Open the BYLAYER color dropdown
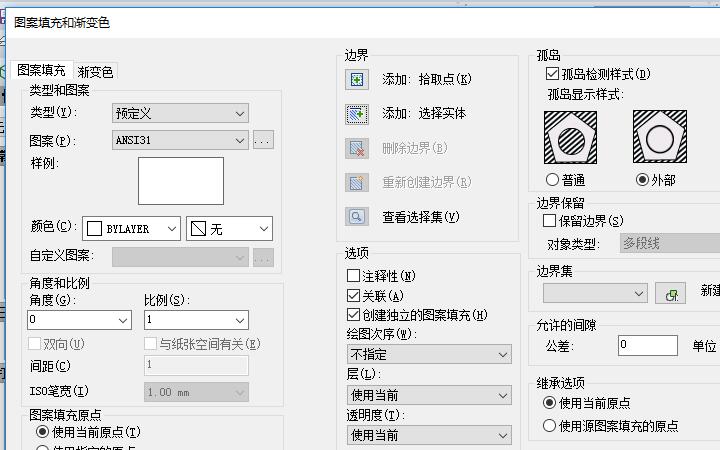Image resolution: width=720 pixels, height=450 pixels. [131, 229]
